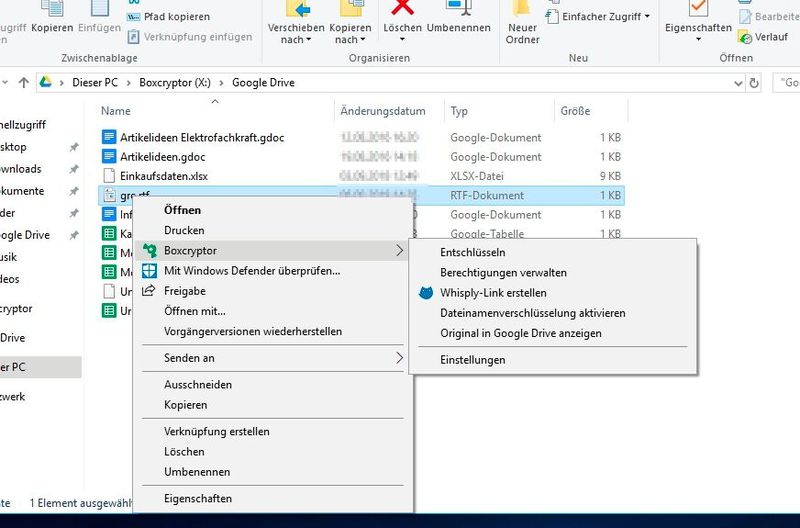
Task: Click the Google Drive icon in address bar
Action: pyautogui.click(x=46, y=82)
